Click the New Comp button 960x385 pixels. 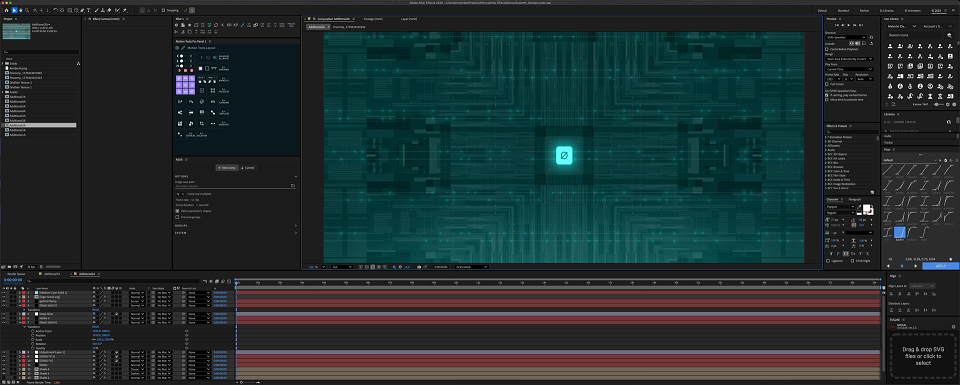(x=227, y=168)
